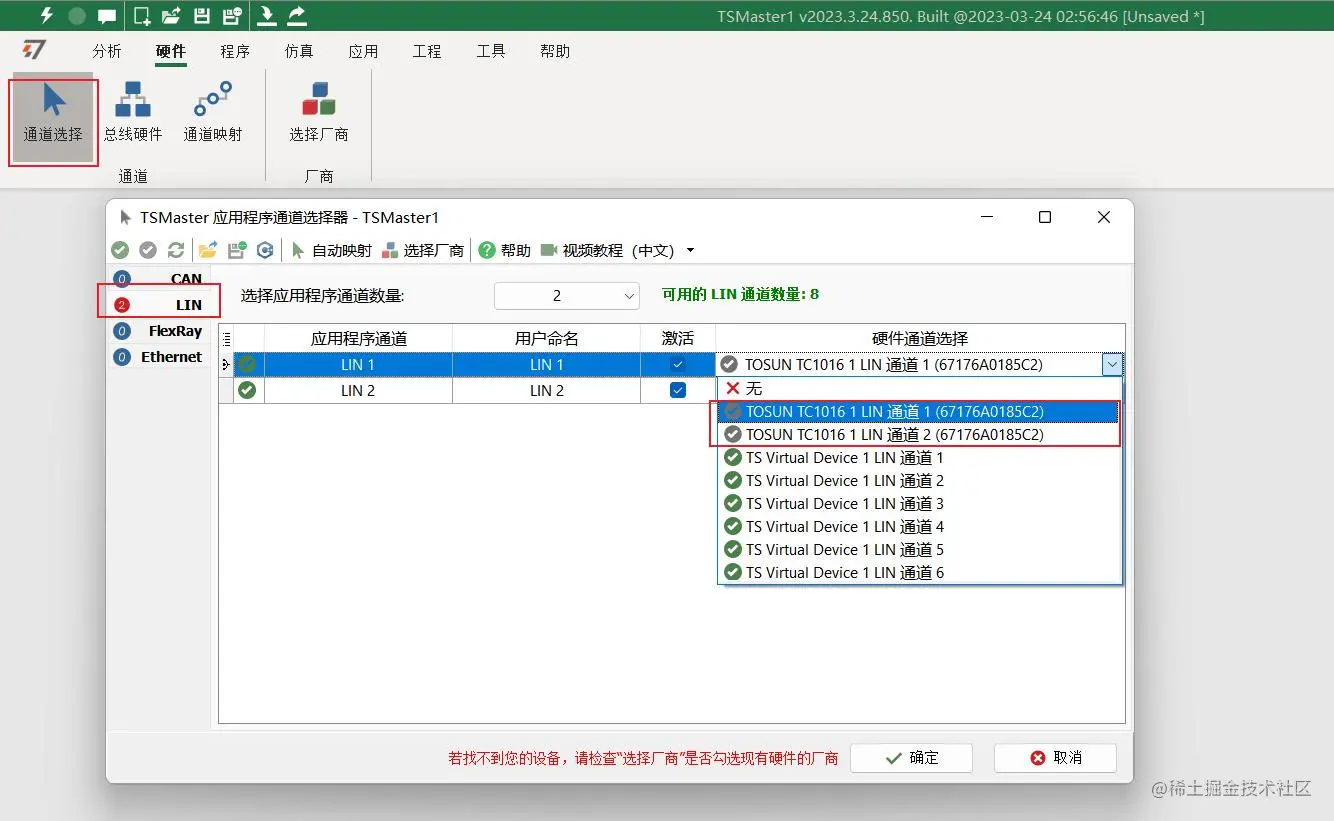Open the 帮助 menu in the ribbon bar
1334x821 pixels.
555,51
